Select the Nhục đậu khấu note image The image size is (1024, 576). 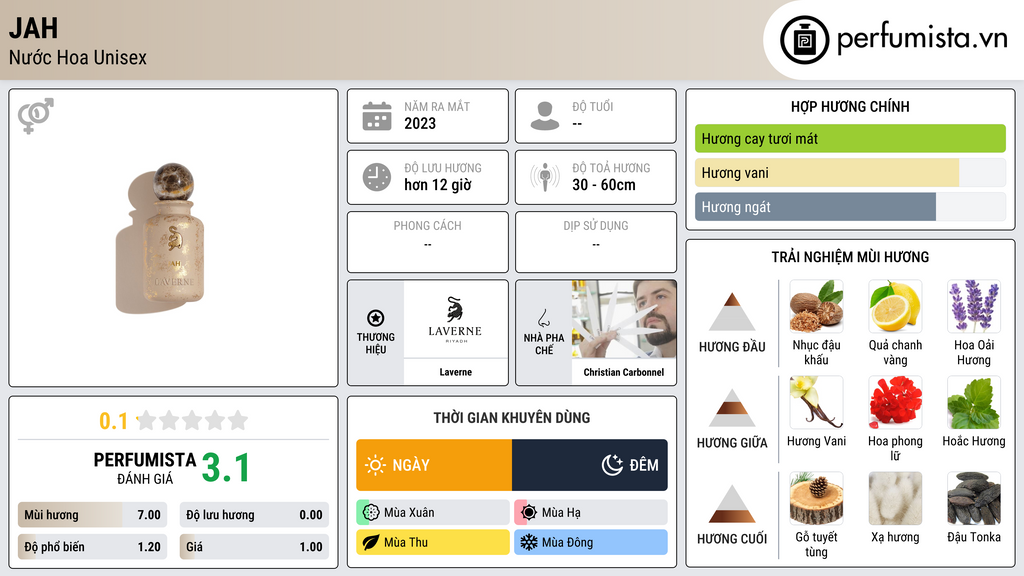[x=816, y=306]
